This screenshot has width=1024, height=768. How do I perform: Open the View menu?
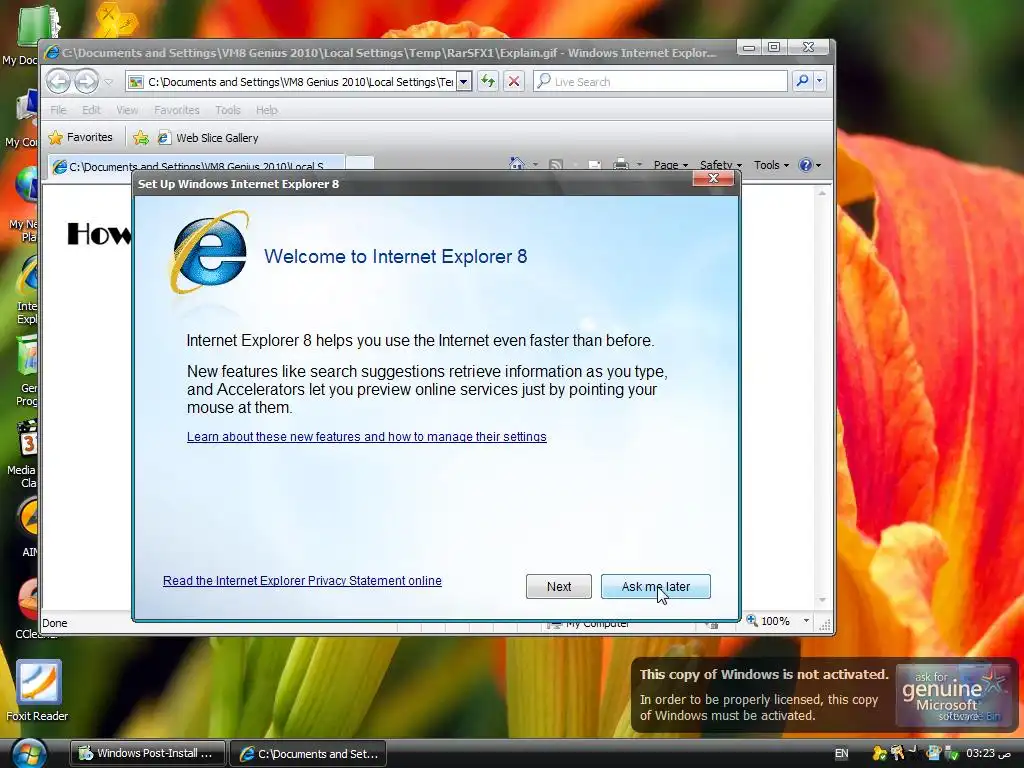click(x=127, y=110)
